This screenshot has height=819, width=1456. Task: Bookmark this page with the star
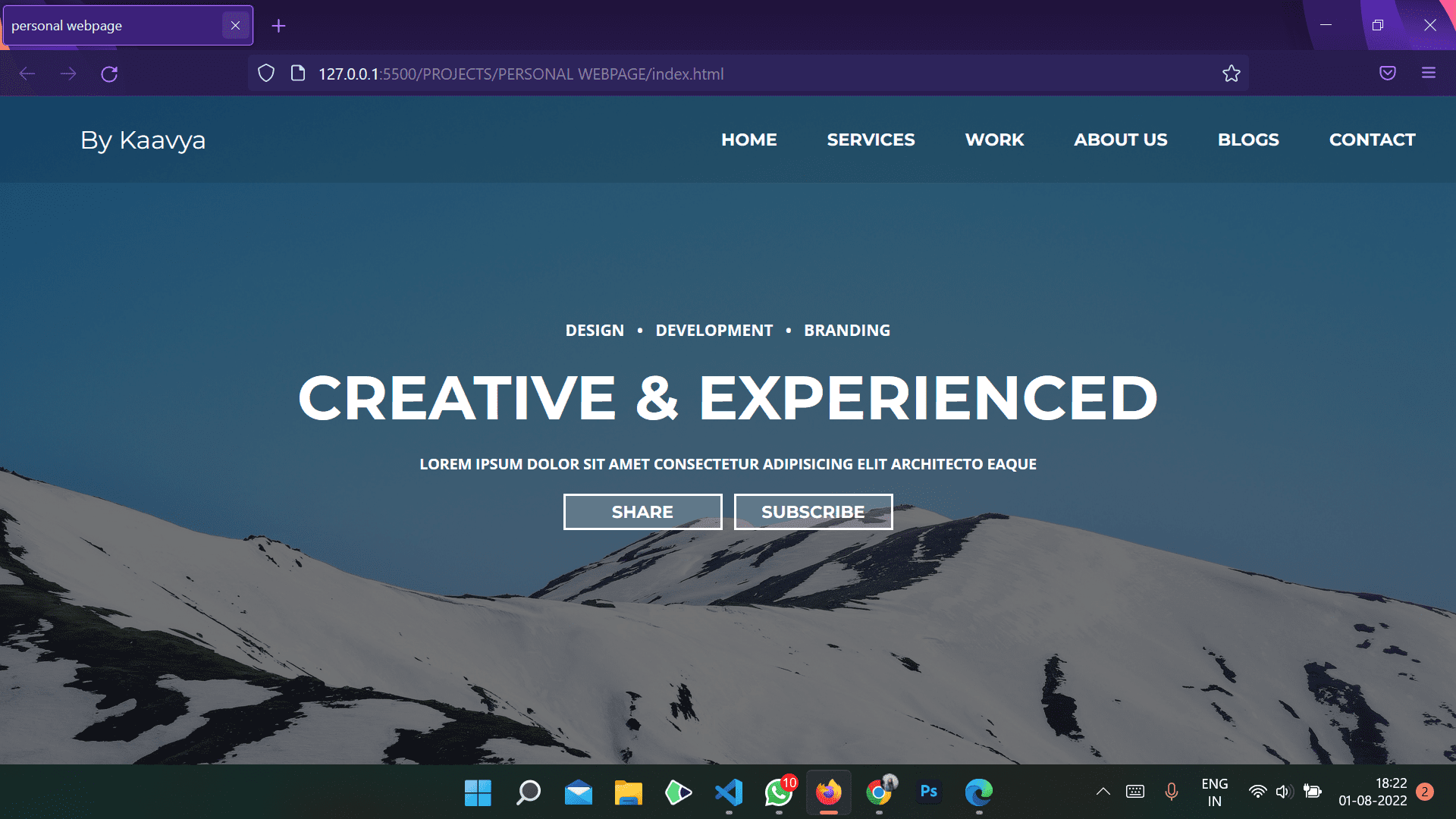click(1232, 73)
